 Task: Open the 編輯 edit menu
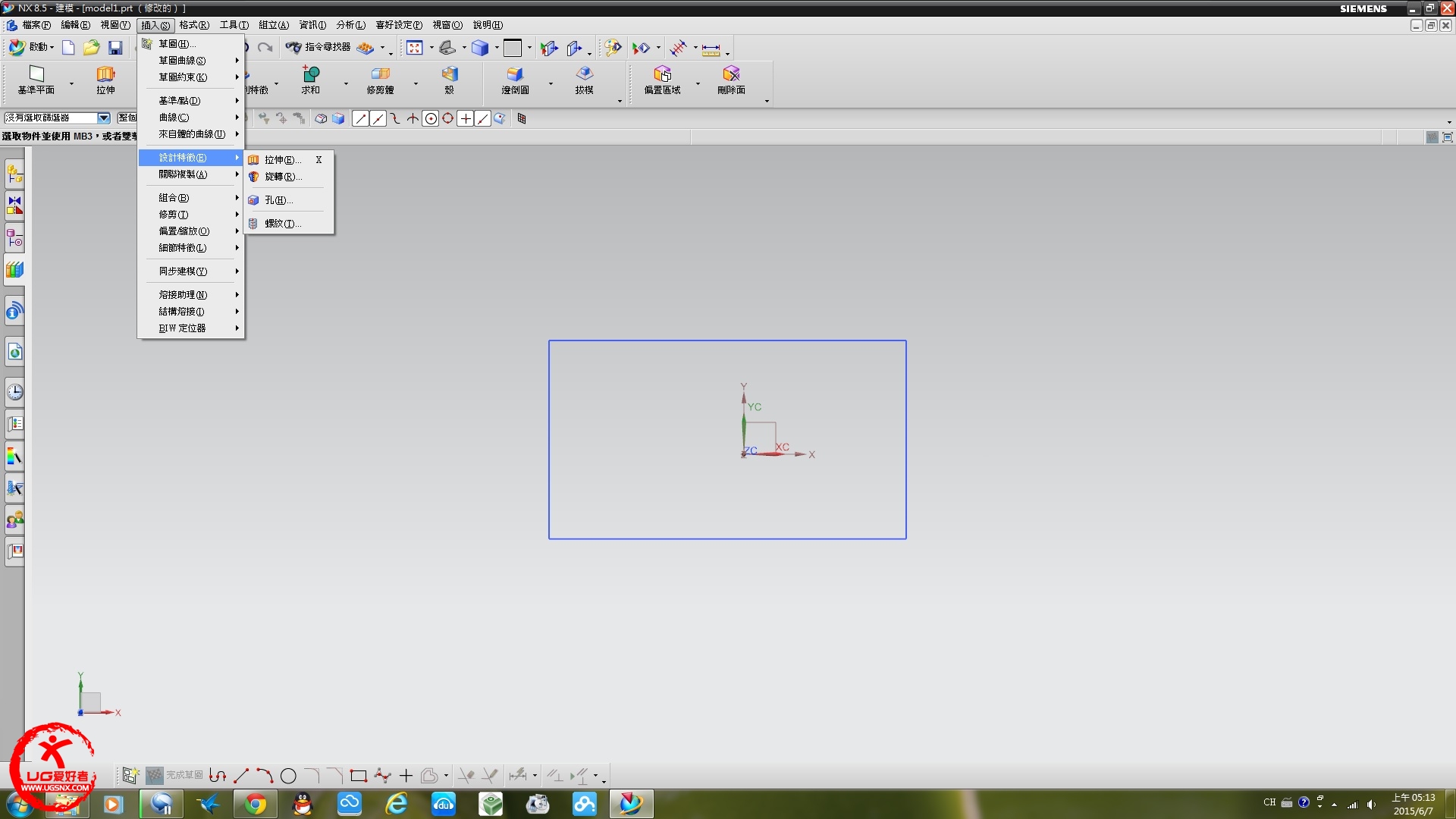point(75,25)
